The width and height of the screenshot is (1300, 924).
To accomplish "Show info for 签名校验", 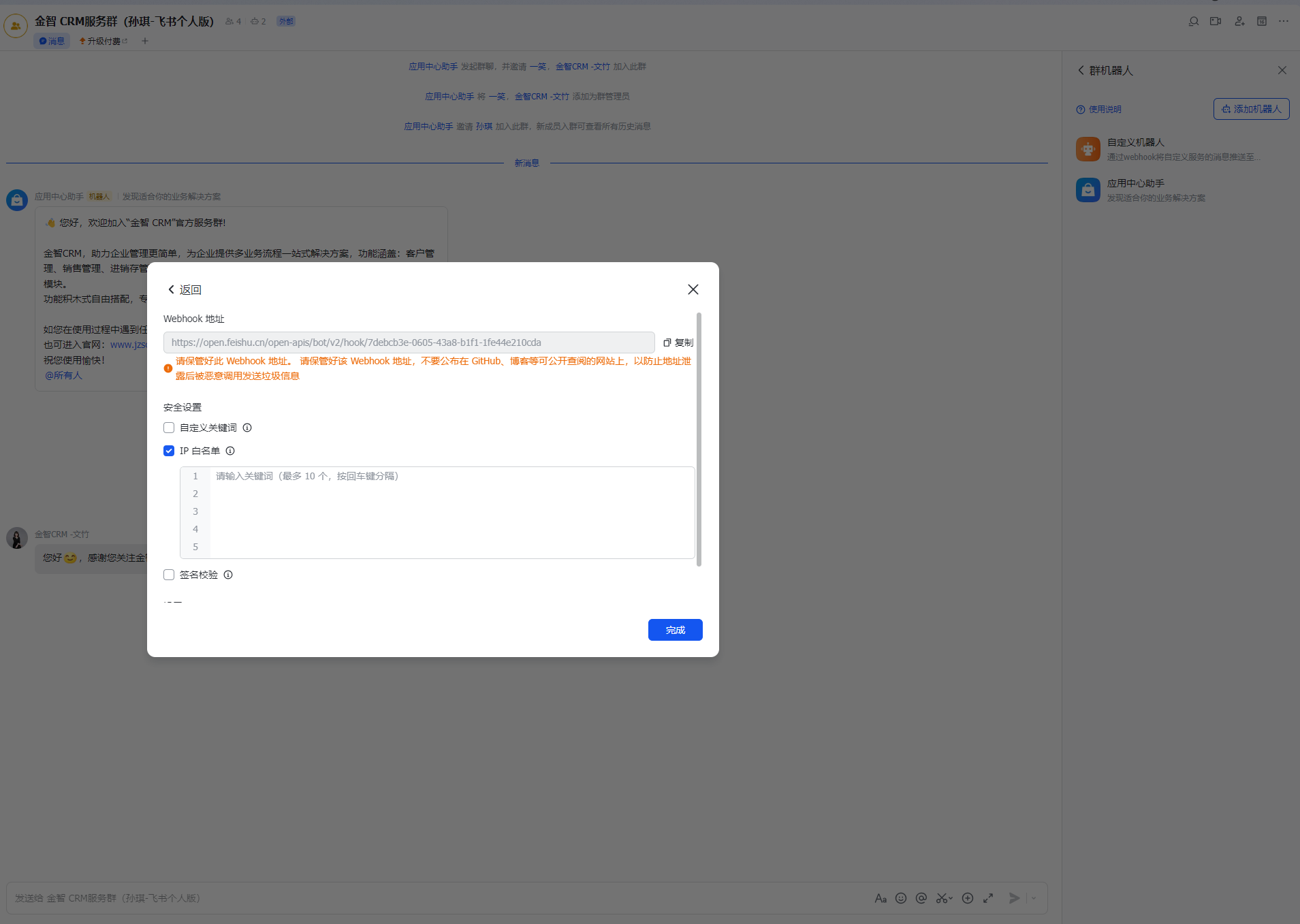I will (x=228, y=575).
